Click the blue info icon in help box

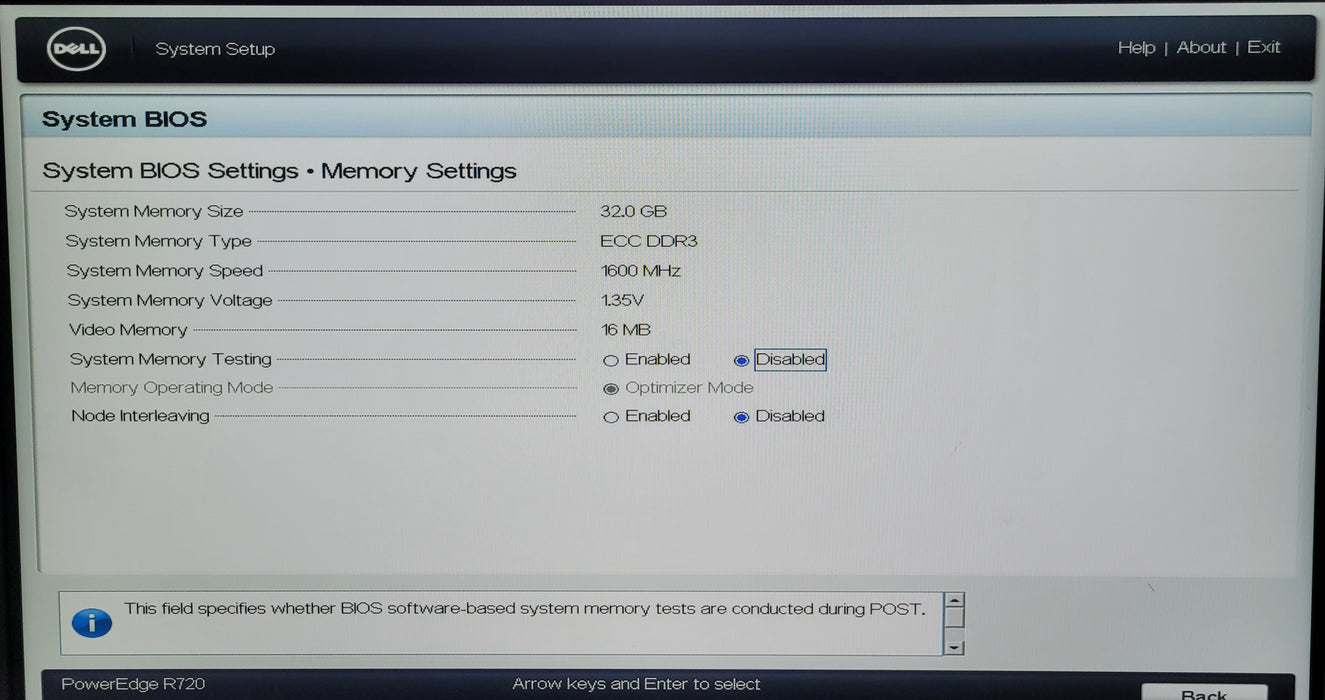point(92,623)
